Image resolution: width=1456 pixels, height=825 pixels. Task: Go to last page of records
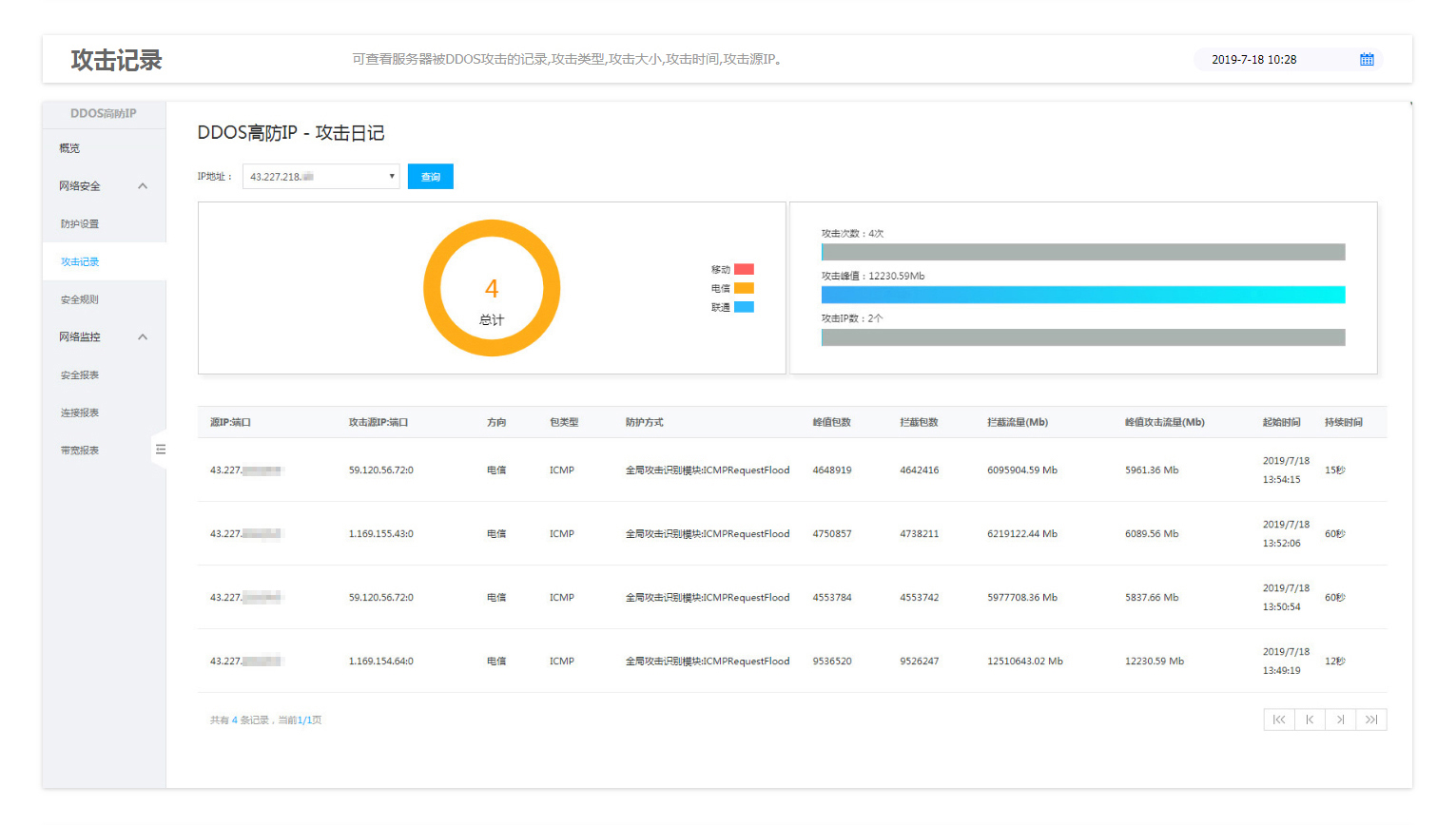click(1371, 719)
